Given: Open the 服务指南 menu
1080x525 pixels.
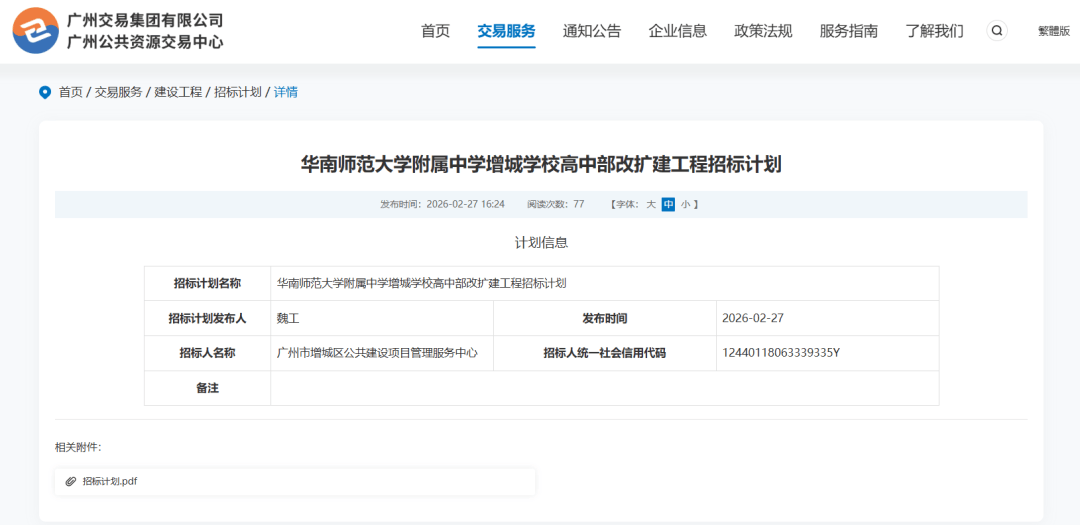Looking at the screenshot, I should pos(848,31).
